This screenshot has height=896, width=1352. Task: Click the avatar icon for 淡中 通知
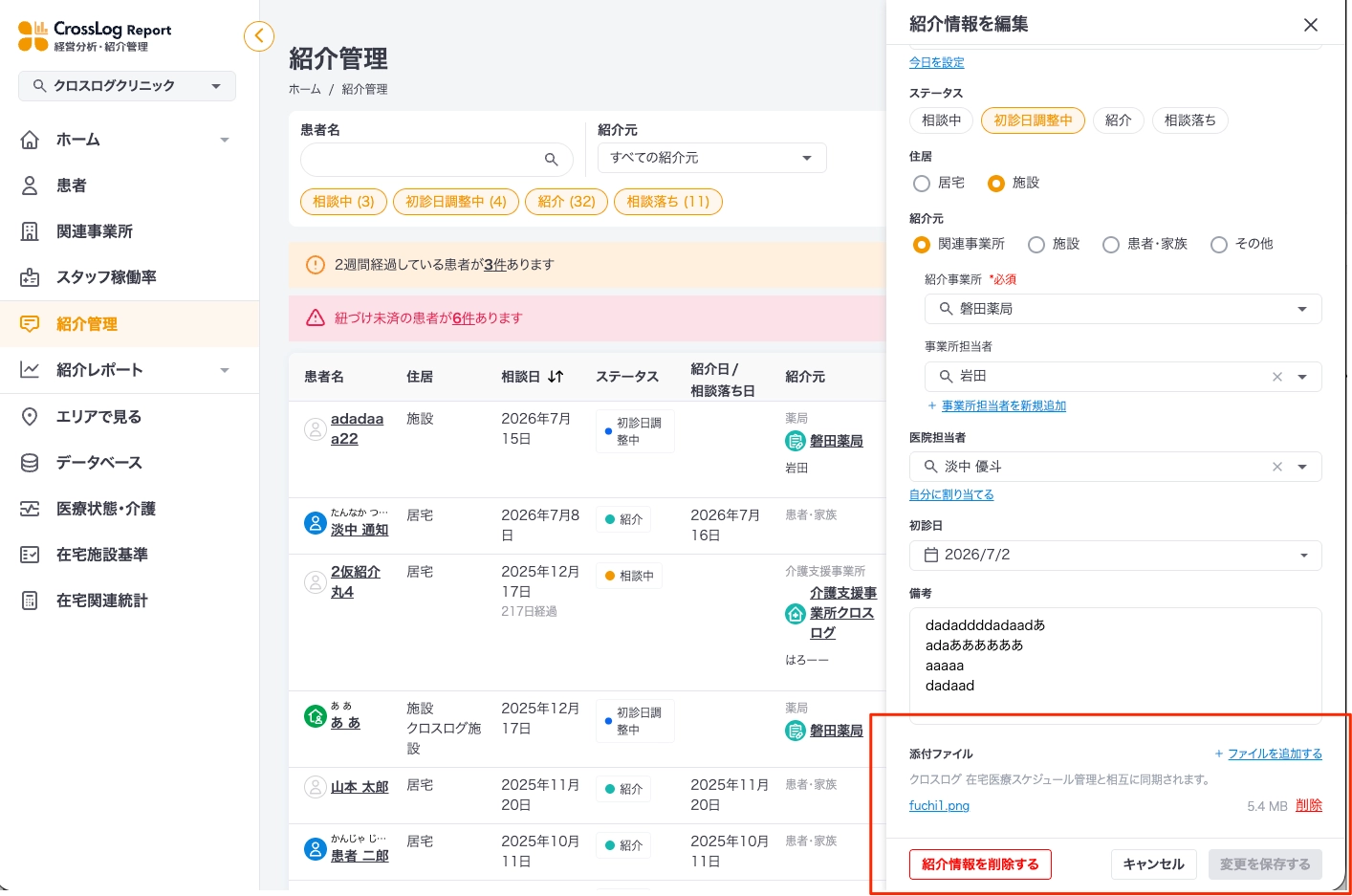(x=316, y=523)
